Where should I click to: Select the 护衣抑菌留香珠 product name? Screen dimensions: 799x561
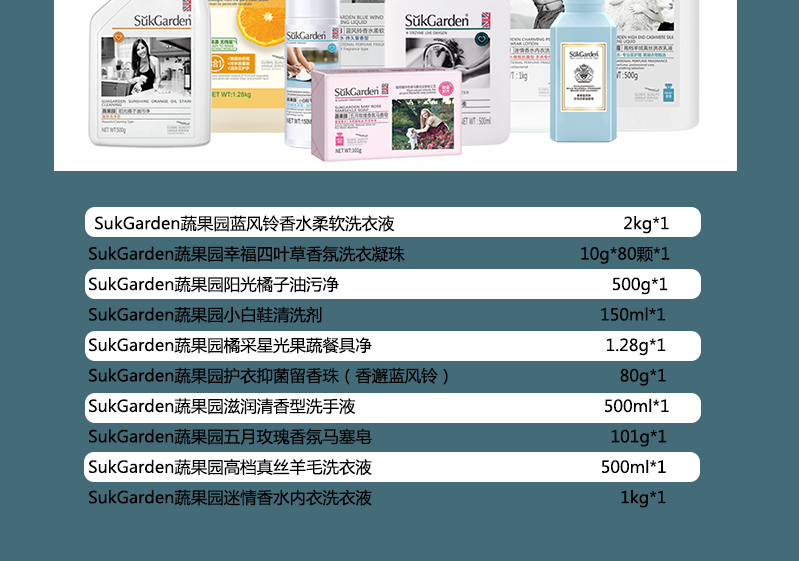(x=269, y=376)
